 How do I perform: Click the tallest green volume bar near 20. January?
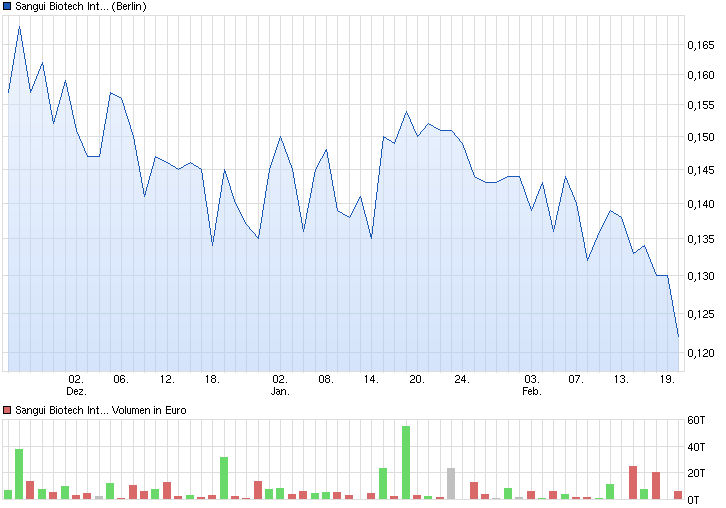point(406,463)
